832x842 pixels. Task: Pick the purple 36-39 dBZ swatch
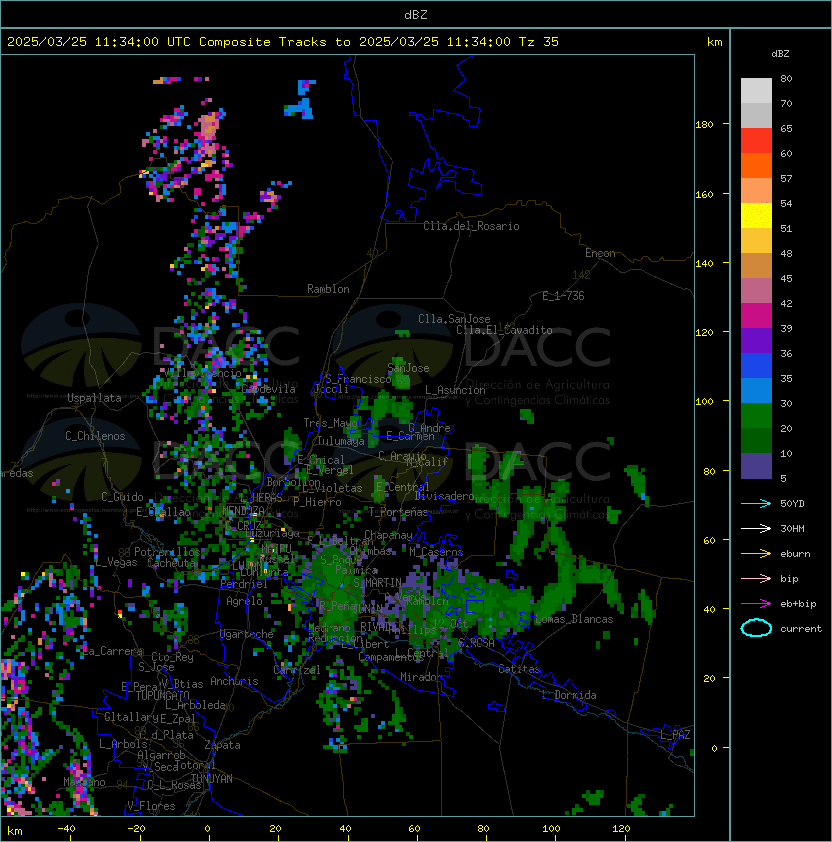coord(756,341)
